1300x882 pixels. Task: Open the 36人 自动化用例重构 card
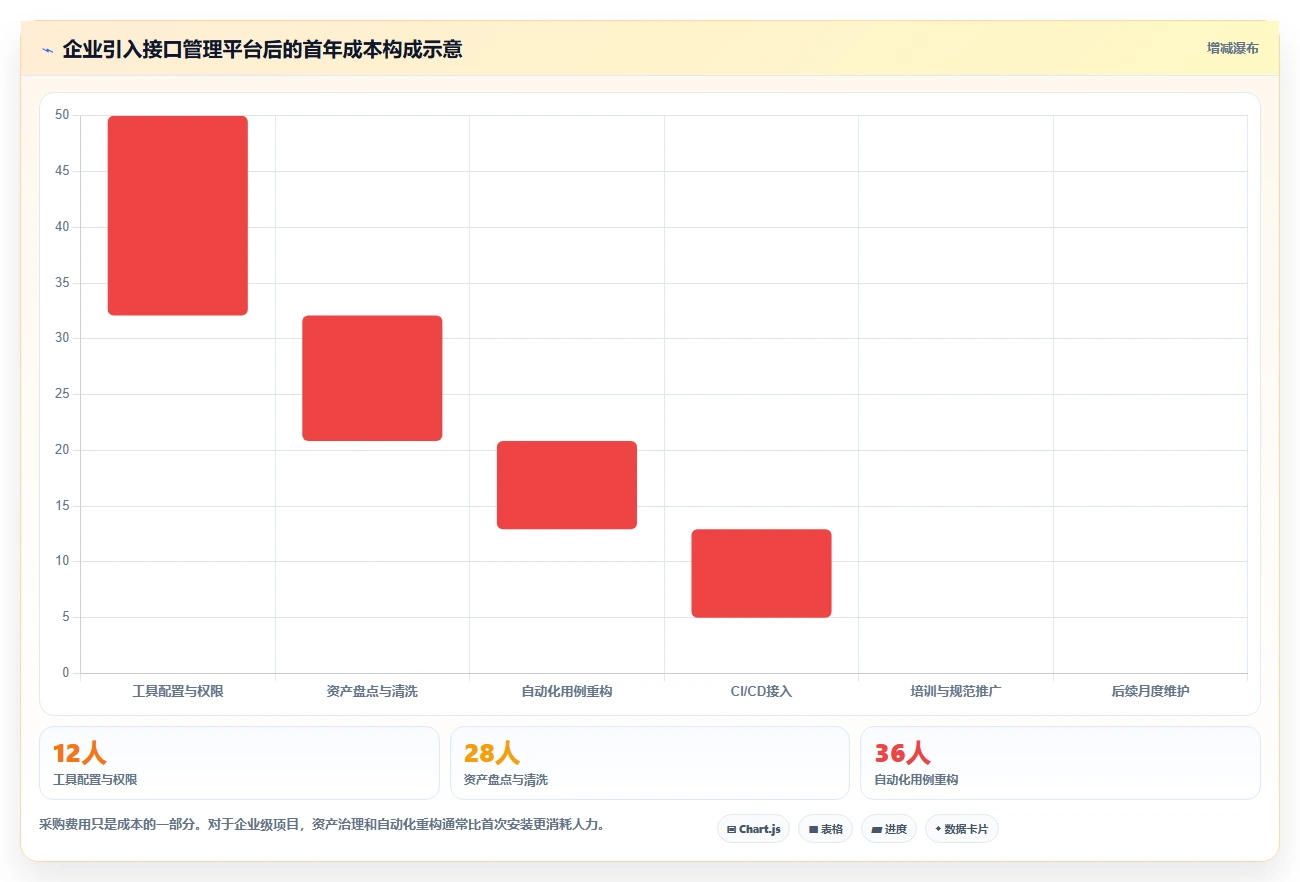[x=1060, y=763]
